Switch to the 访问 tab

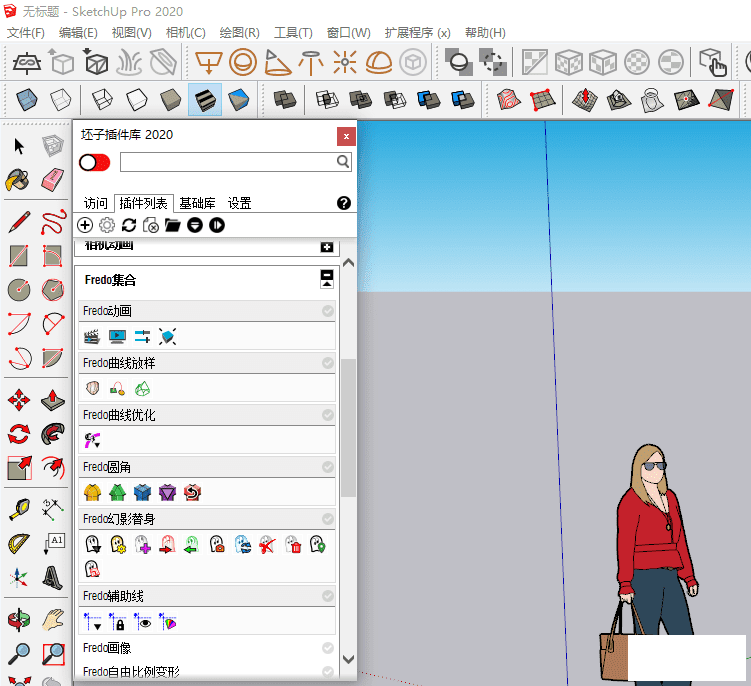click(96, 203)
